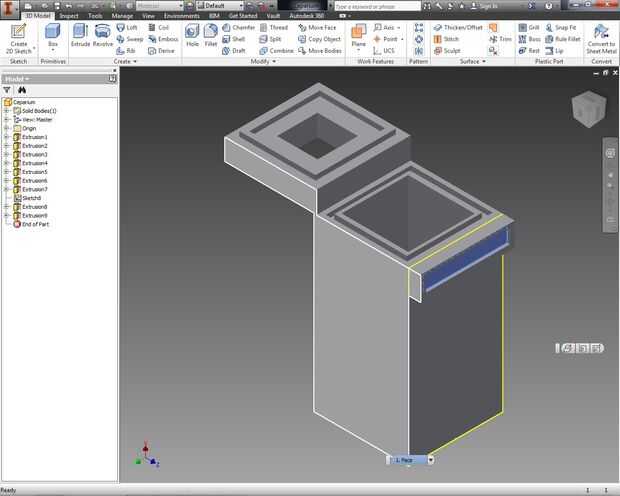The width and height of the screenshot is (620, 496).
Task: Choose Thicken/Offset surface tool
Action: coord(458,27)
